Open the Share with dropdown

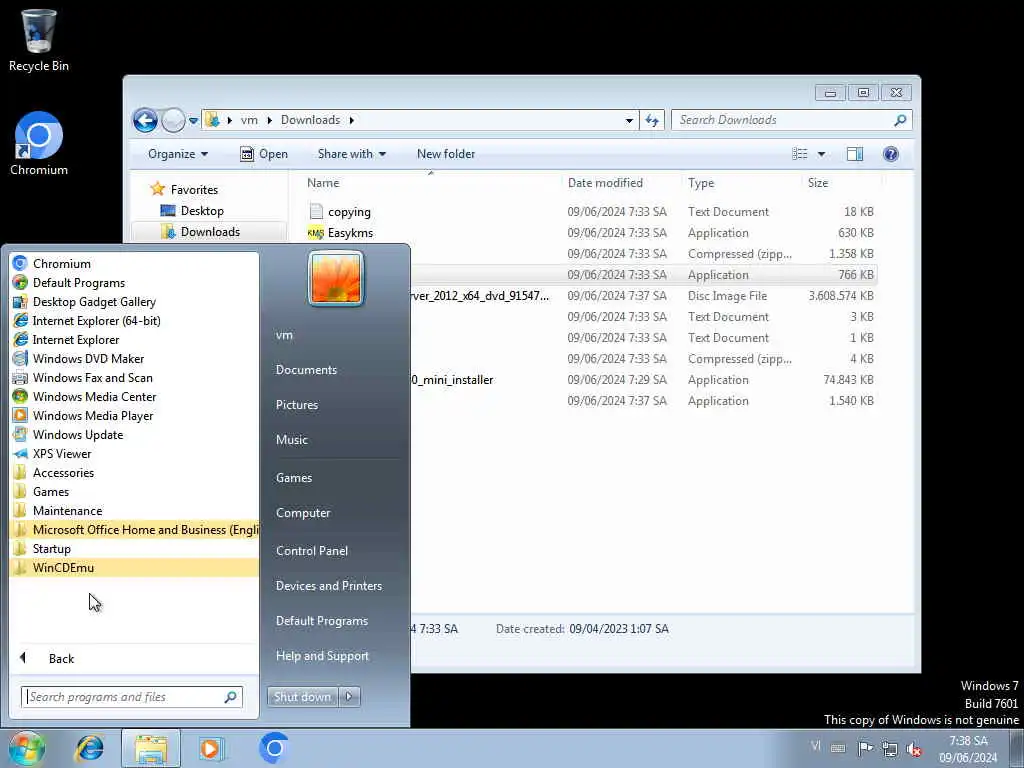pyautogui.click(x=351, y=154)
